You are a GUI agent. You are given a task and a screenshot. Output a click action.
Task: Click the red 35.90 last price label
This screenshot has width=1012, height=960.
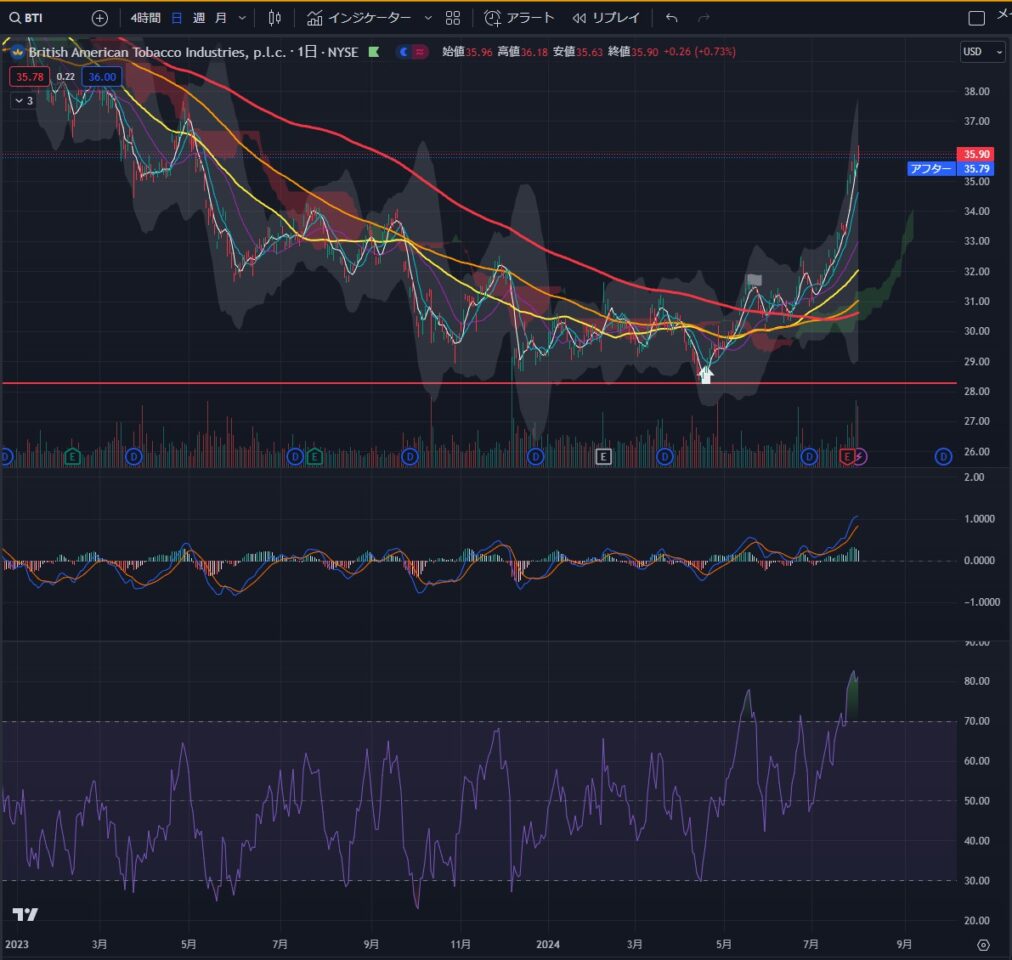975,154
